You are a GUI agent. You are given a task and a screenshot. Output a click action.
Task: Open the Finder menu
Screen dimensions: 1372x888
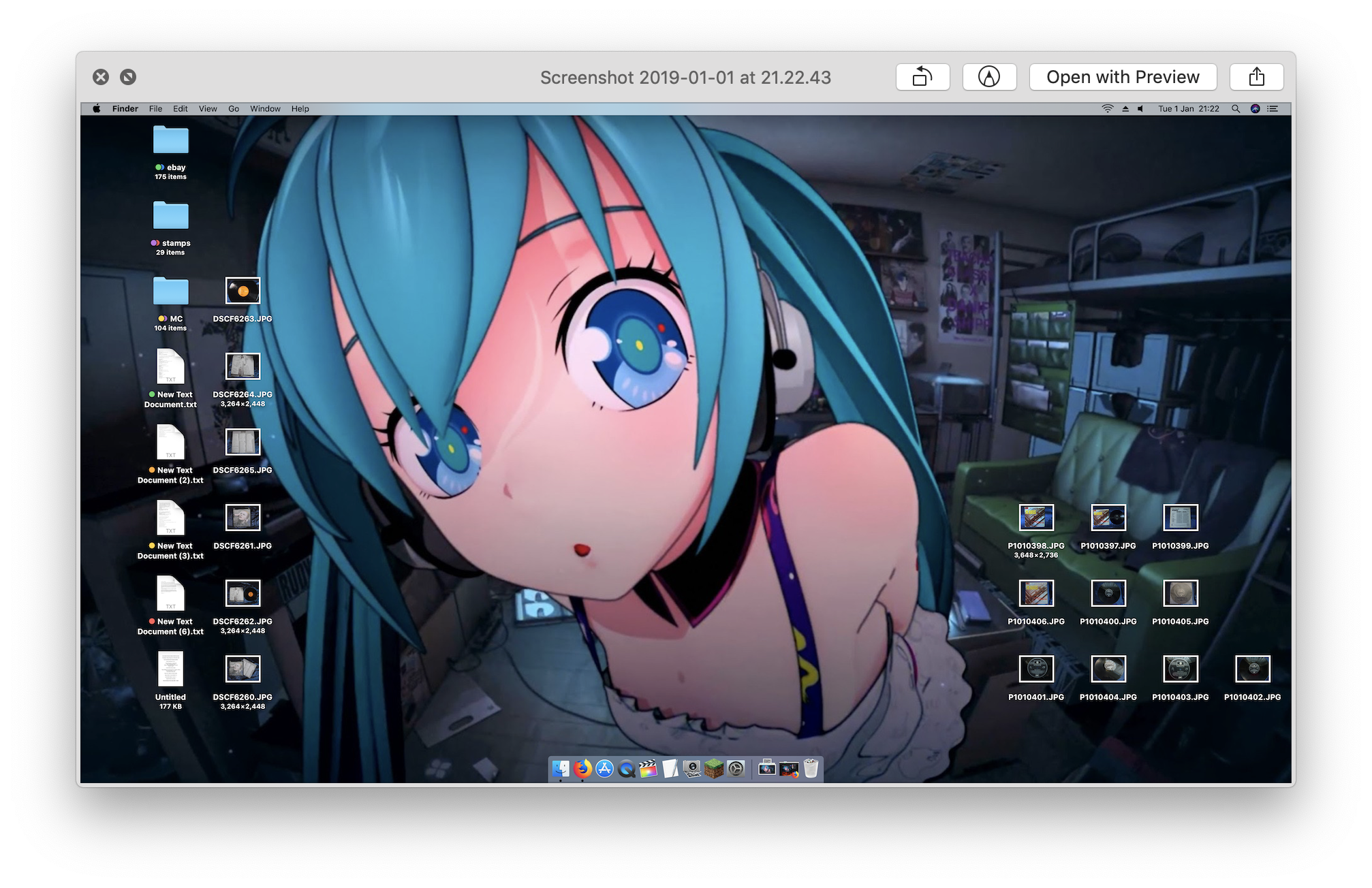[125, 108]
